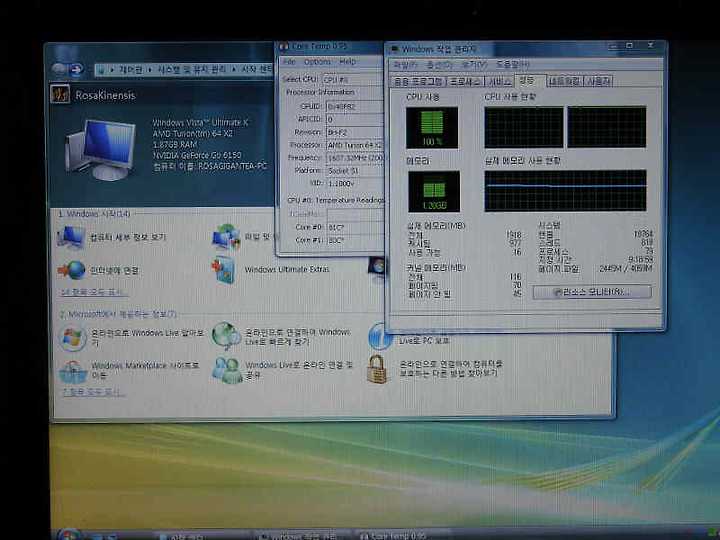
Task: Switch to the Users tab in Task Manager
Action: 599,82
